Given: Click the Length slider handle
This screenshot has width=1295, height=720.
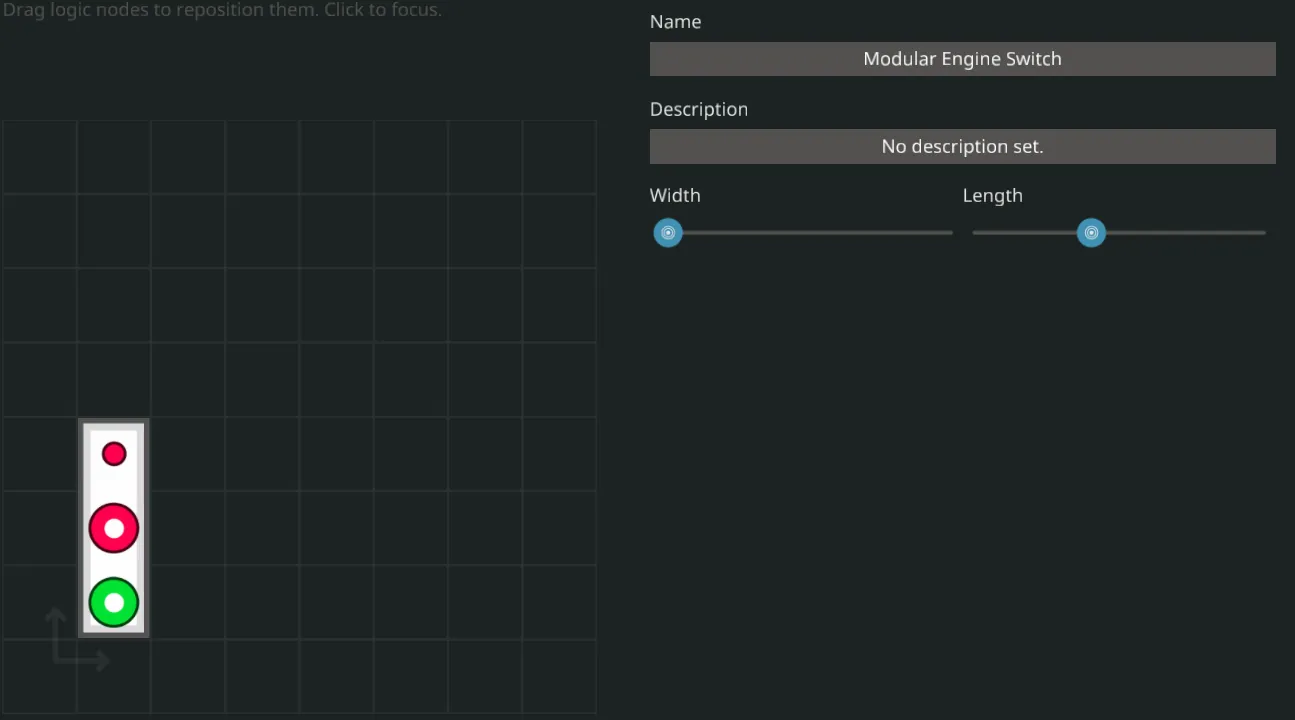Looking at the screenshot, I should (1091, 233).
